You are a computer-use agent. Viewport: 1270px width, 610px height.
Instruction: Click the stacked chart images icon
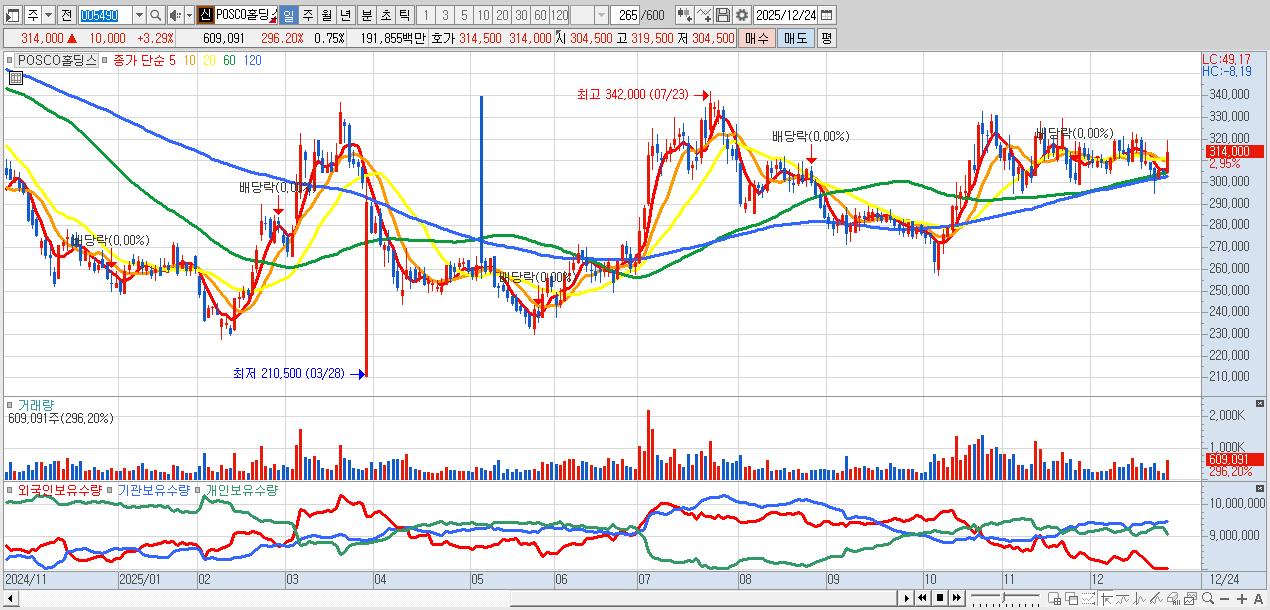point(1190,598)
